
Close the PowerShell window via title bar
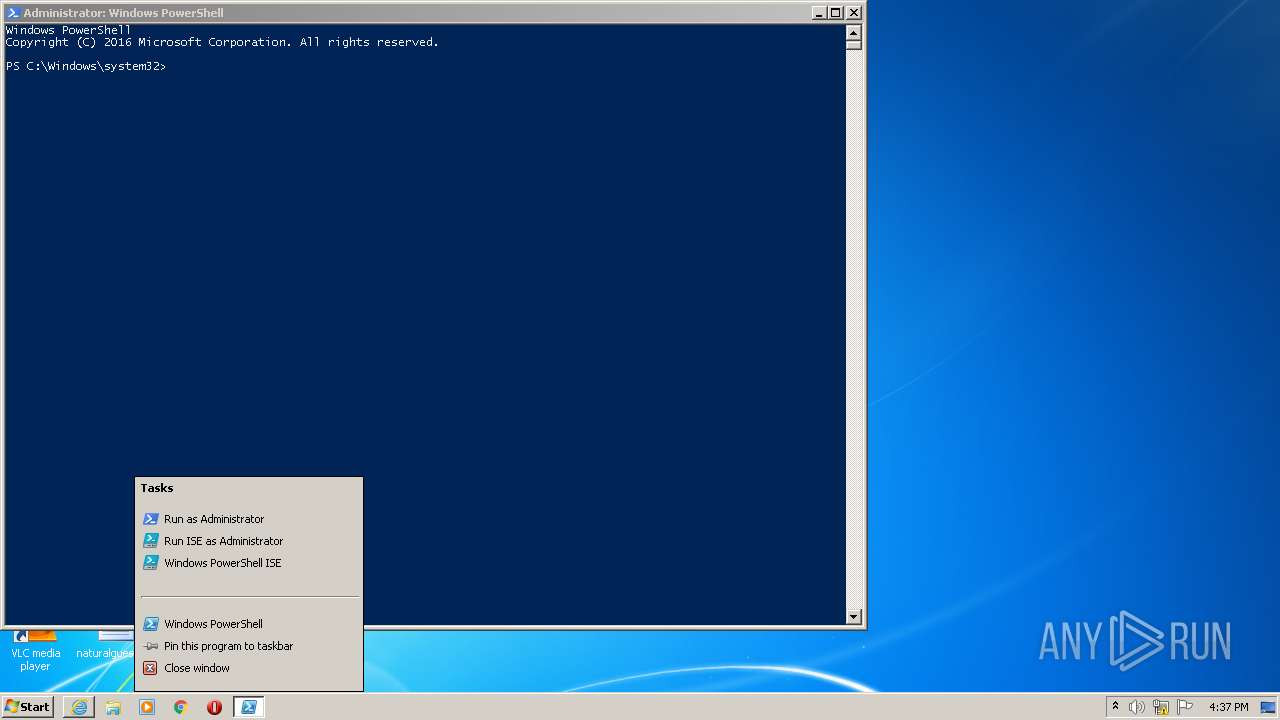pos(854,13)
